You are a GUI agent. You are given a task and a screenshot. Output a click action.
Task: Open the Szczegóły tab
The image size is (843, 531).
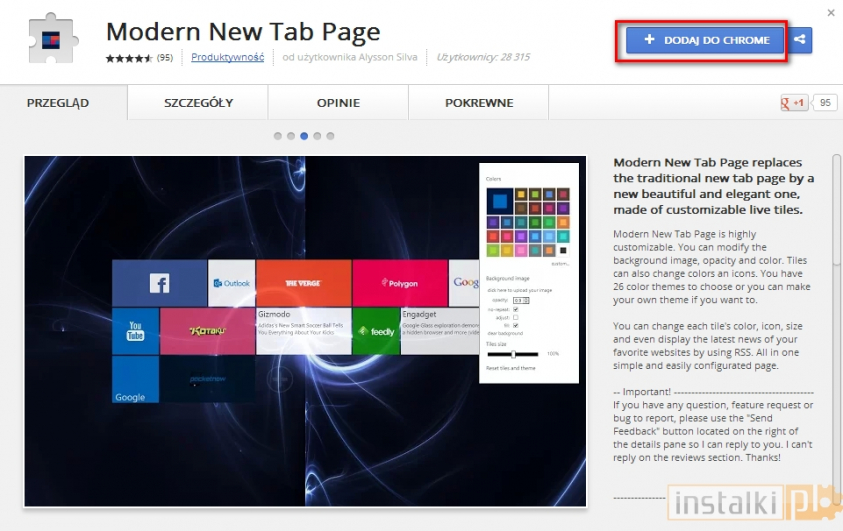(x=198, y=103)
